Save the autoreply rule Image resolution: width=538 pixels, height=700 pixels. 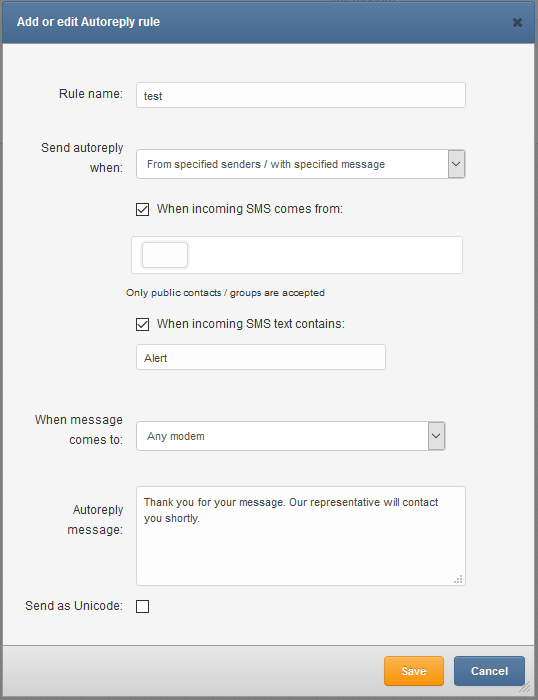pyautogui.click(x=414, y=671)
